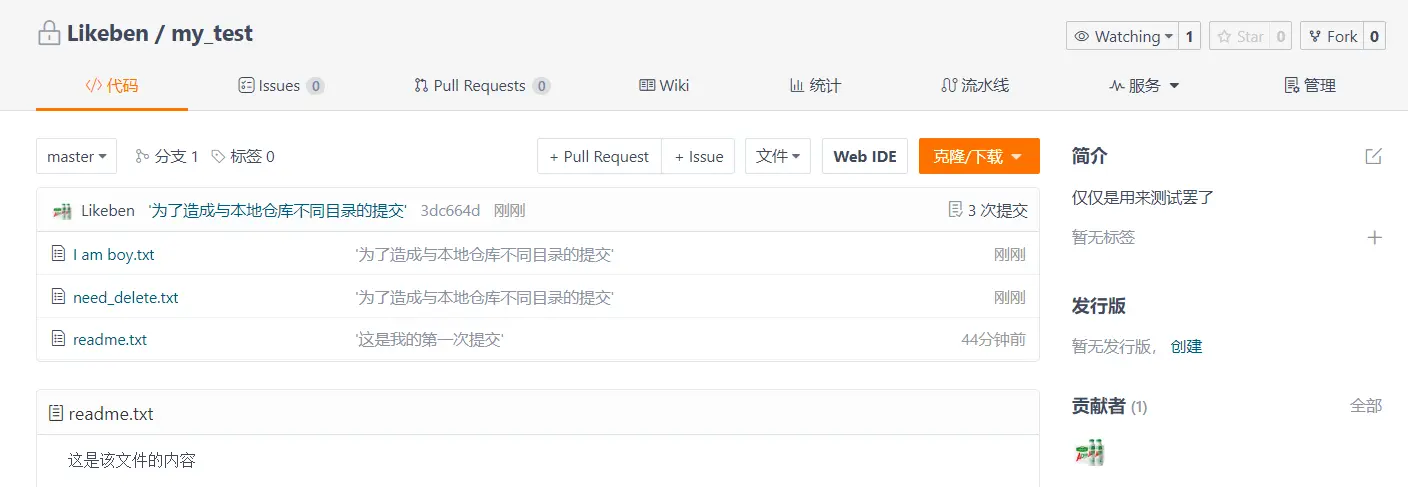Viewport: 1408px width, 487px height.
Task: Open the I am boy.txt file
Action: pyautogui.click(x=114, y=254)
